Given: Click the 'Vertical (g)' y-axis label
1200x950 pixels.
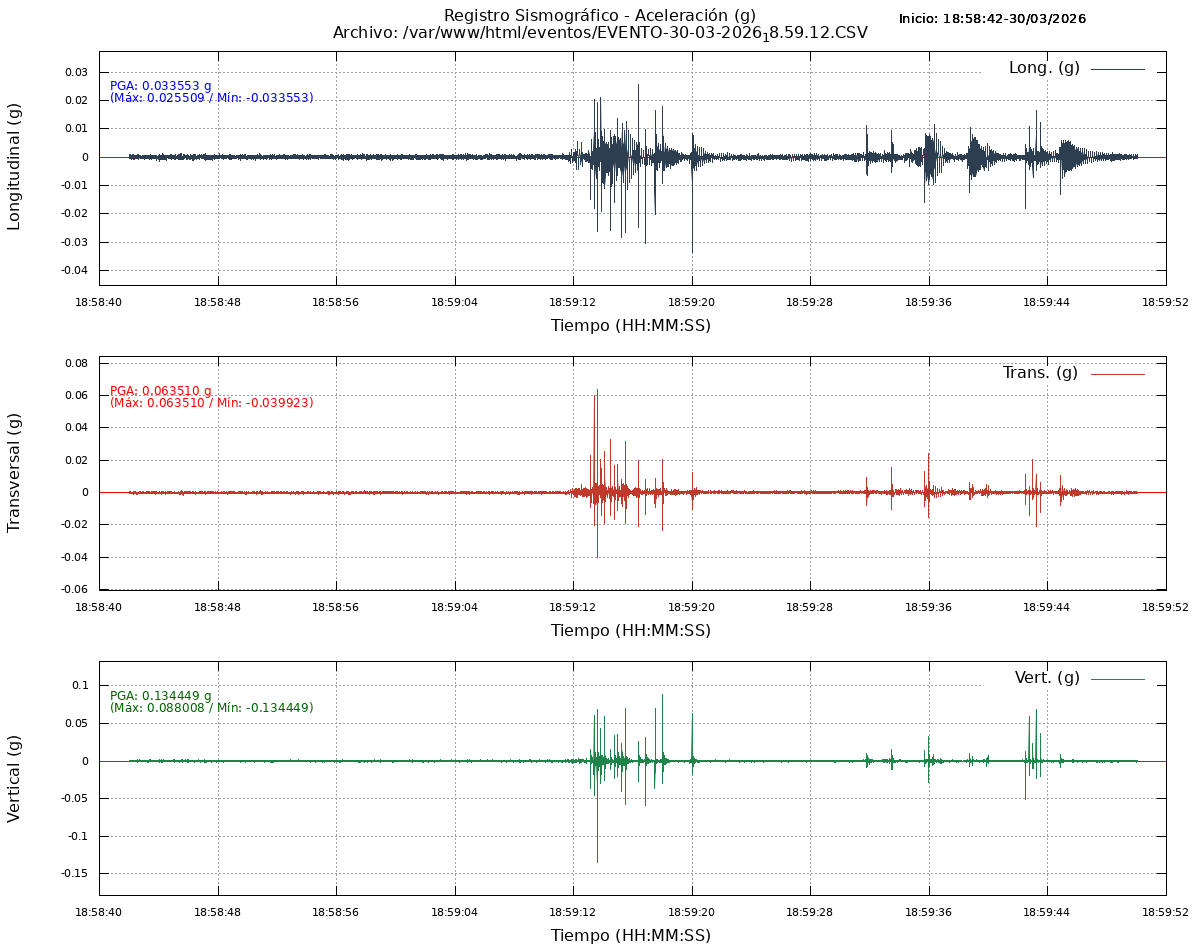Looking at the screenshot, I should coord(14,778).
